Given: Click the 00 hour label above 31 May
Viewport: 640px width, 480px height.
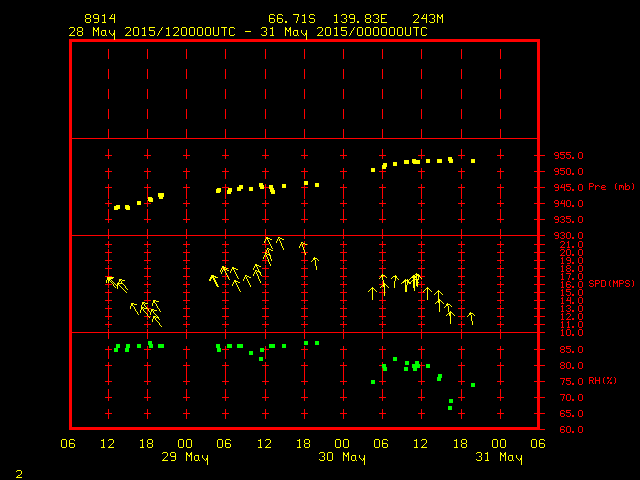Looking at the screenshot, I should pyautogui.click(x=499, y=444).
